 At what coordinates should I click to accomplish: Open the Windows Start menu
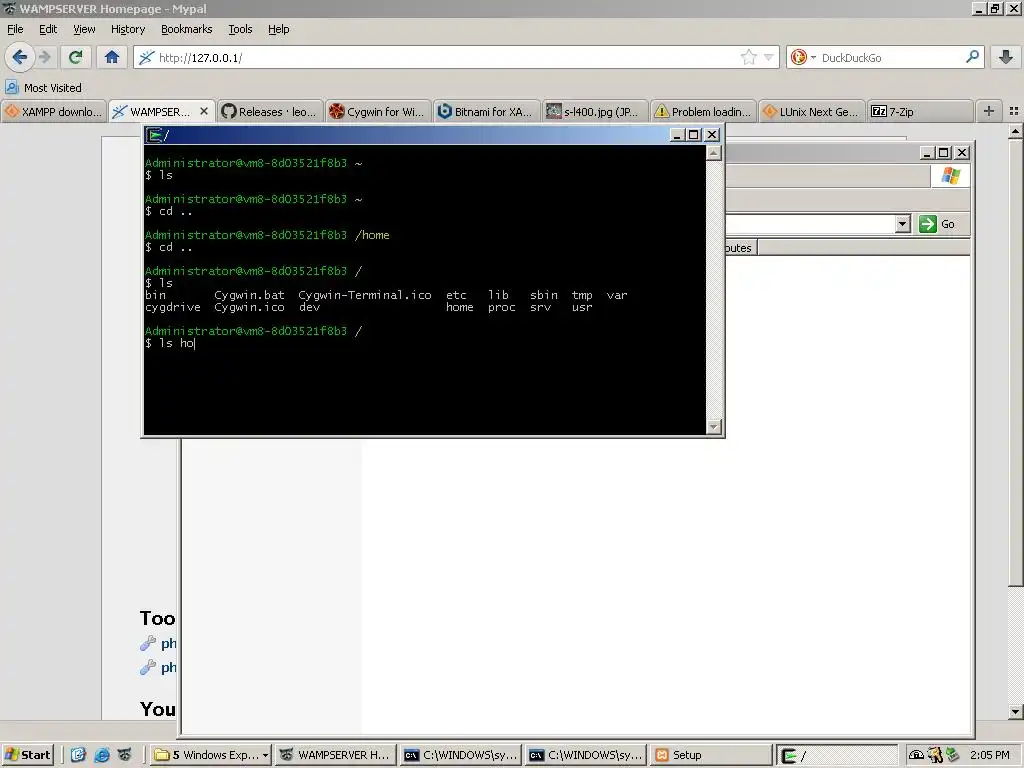[x=27, y=755]
